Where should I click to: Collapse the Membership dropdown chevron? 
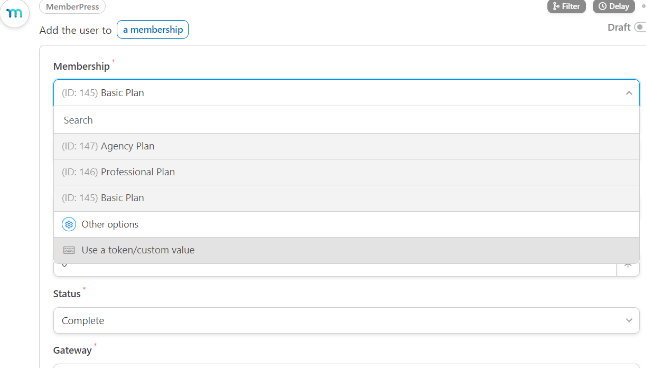(x=629, y=93)
